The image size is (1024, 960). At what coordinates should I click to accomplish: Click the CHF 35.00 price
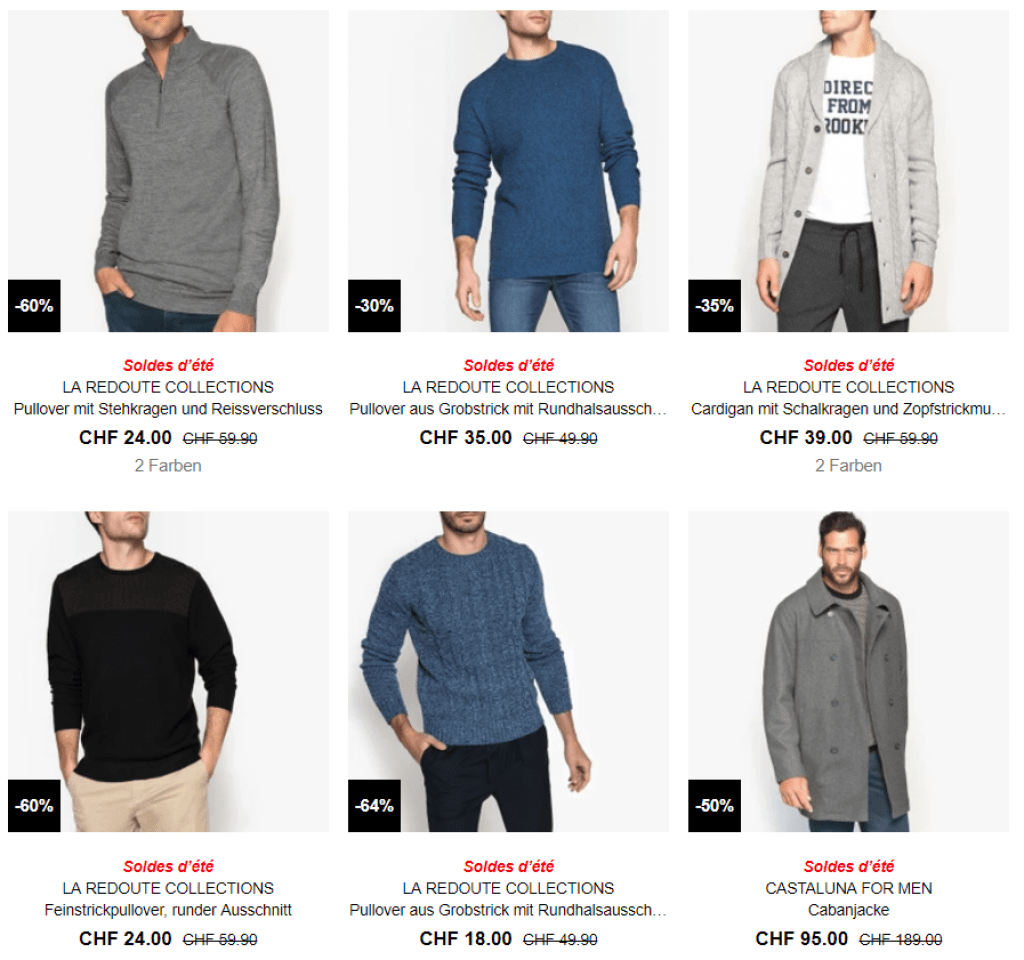pyautogui.click(x=465, y=438)
